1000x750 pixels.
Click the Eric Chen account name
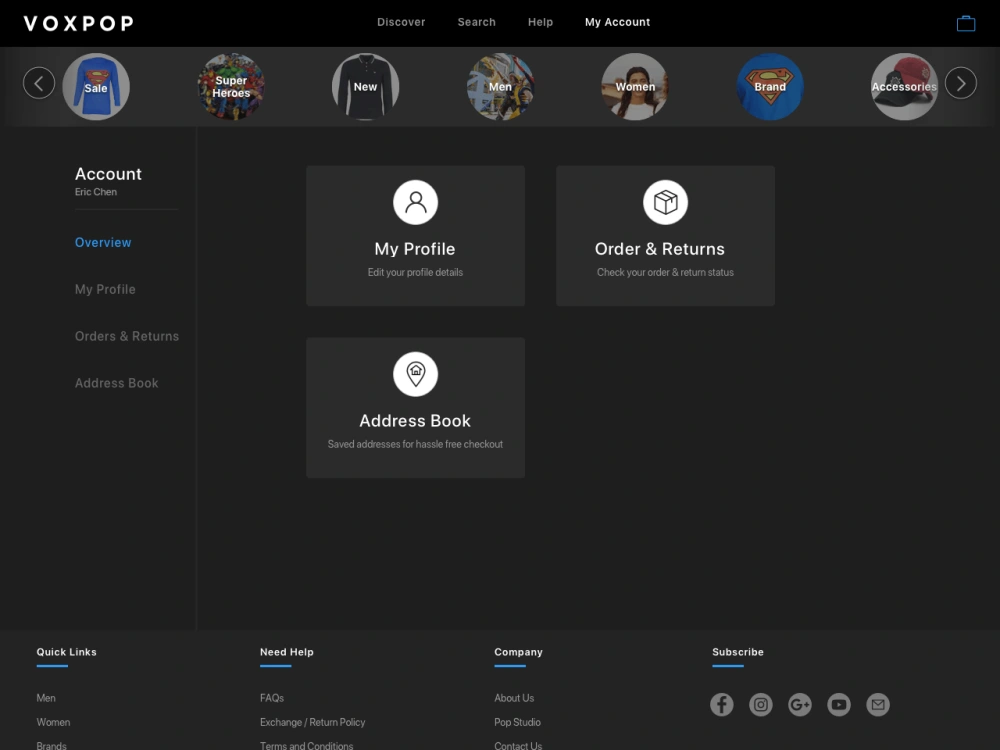tap(96, 192)
